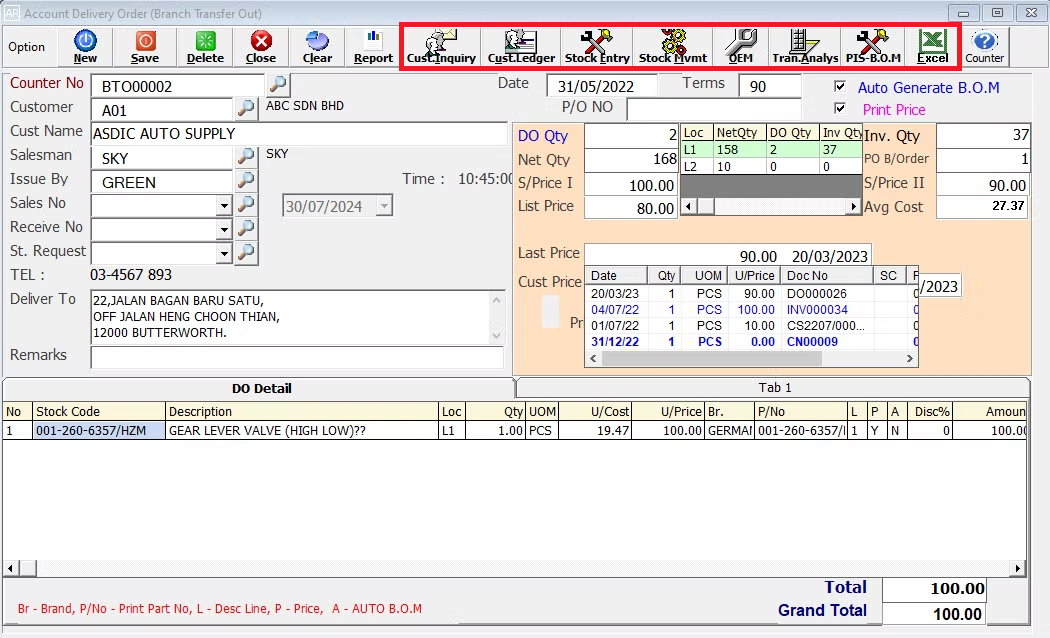Viewport: 1050px width, 638px height.
Task: Click right arrow of location grid scrollbar
Action: click(853, 207)
